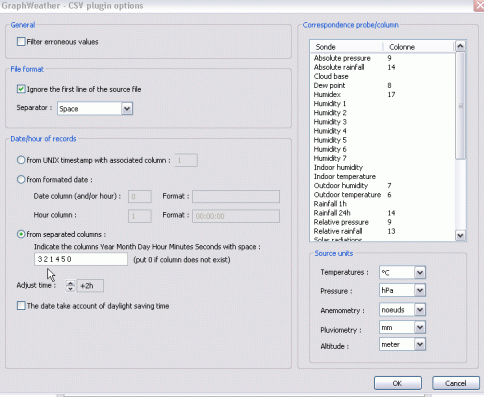Select the Cloud base row

pos(382,76)
